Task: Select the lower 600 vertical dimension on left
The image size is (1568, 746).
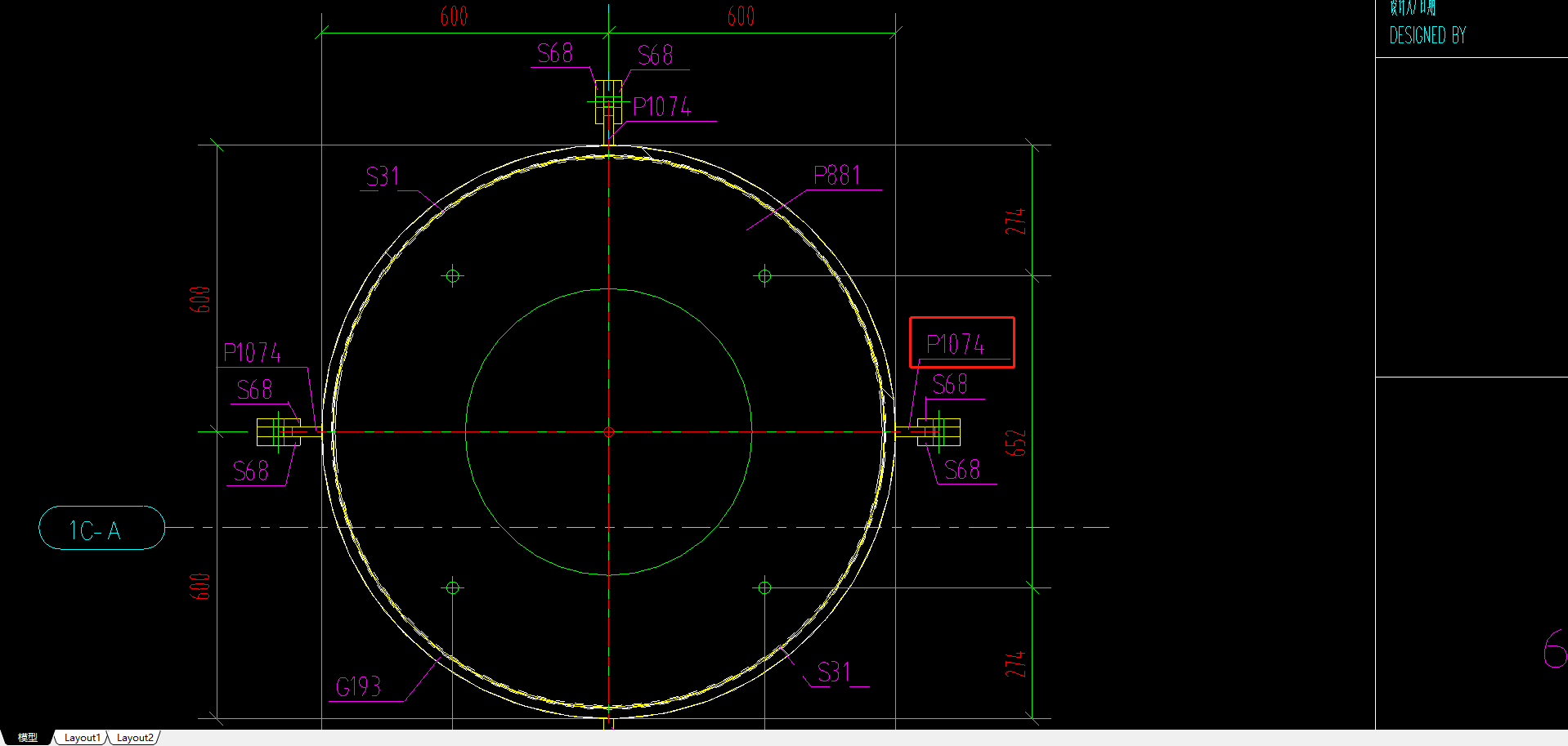Action: click(x=200, y=586)
